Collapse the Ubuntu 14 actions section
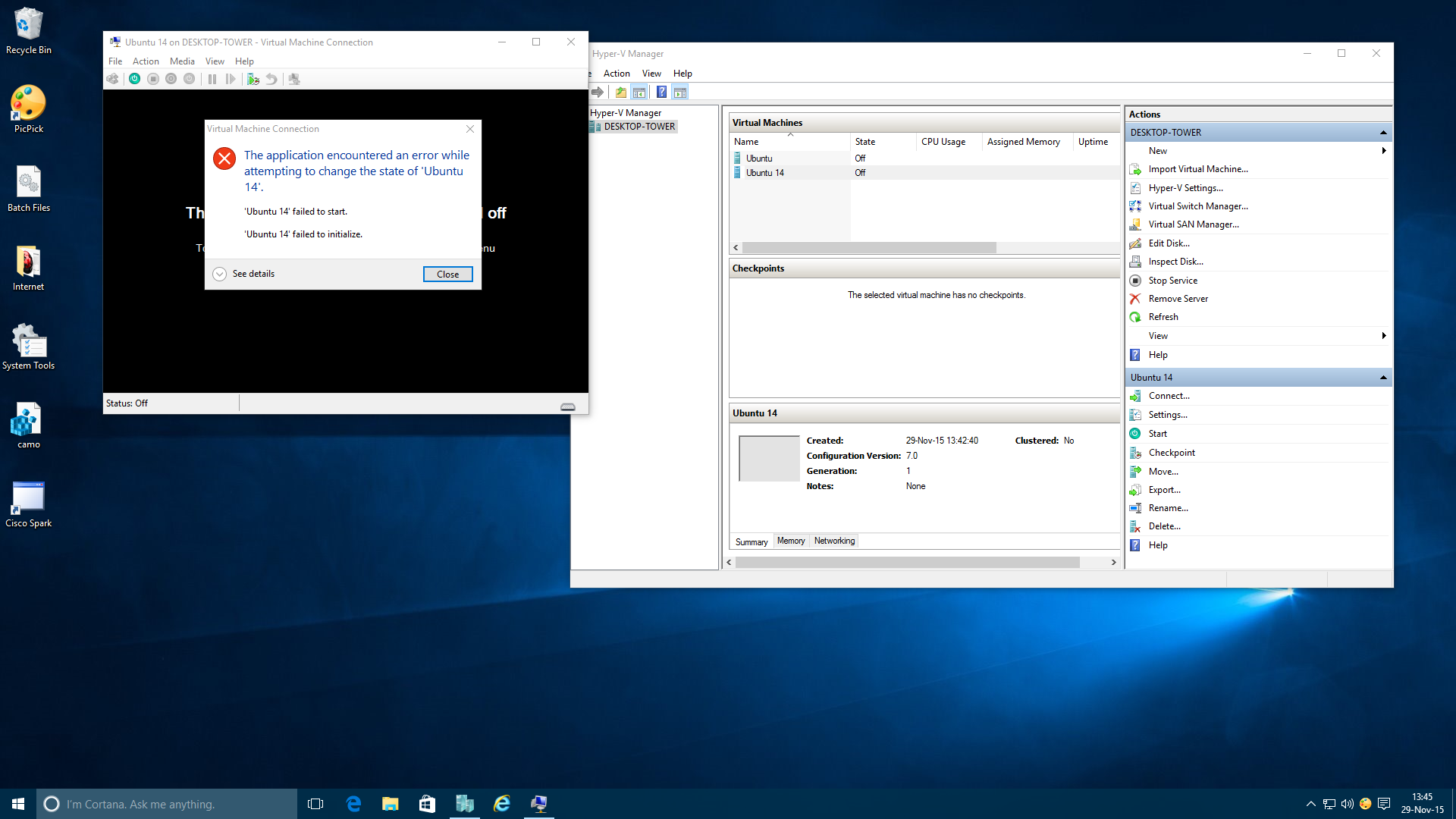The image size is (1456, 819). [x=1383, y=378]
